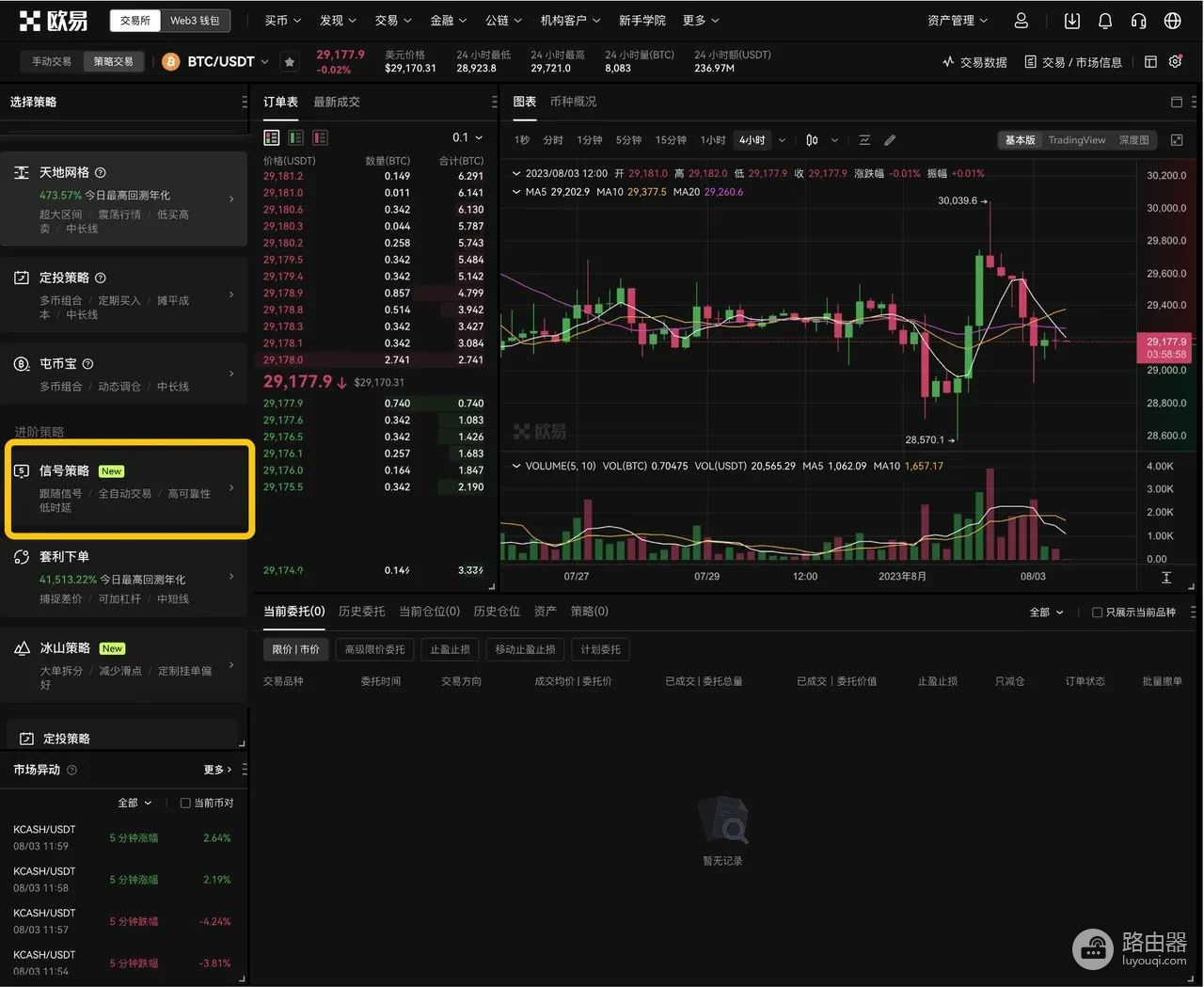Click the OKX logo in header
Viewport: 1204px width, 987px height.
(x=54, y=20)
